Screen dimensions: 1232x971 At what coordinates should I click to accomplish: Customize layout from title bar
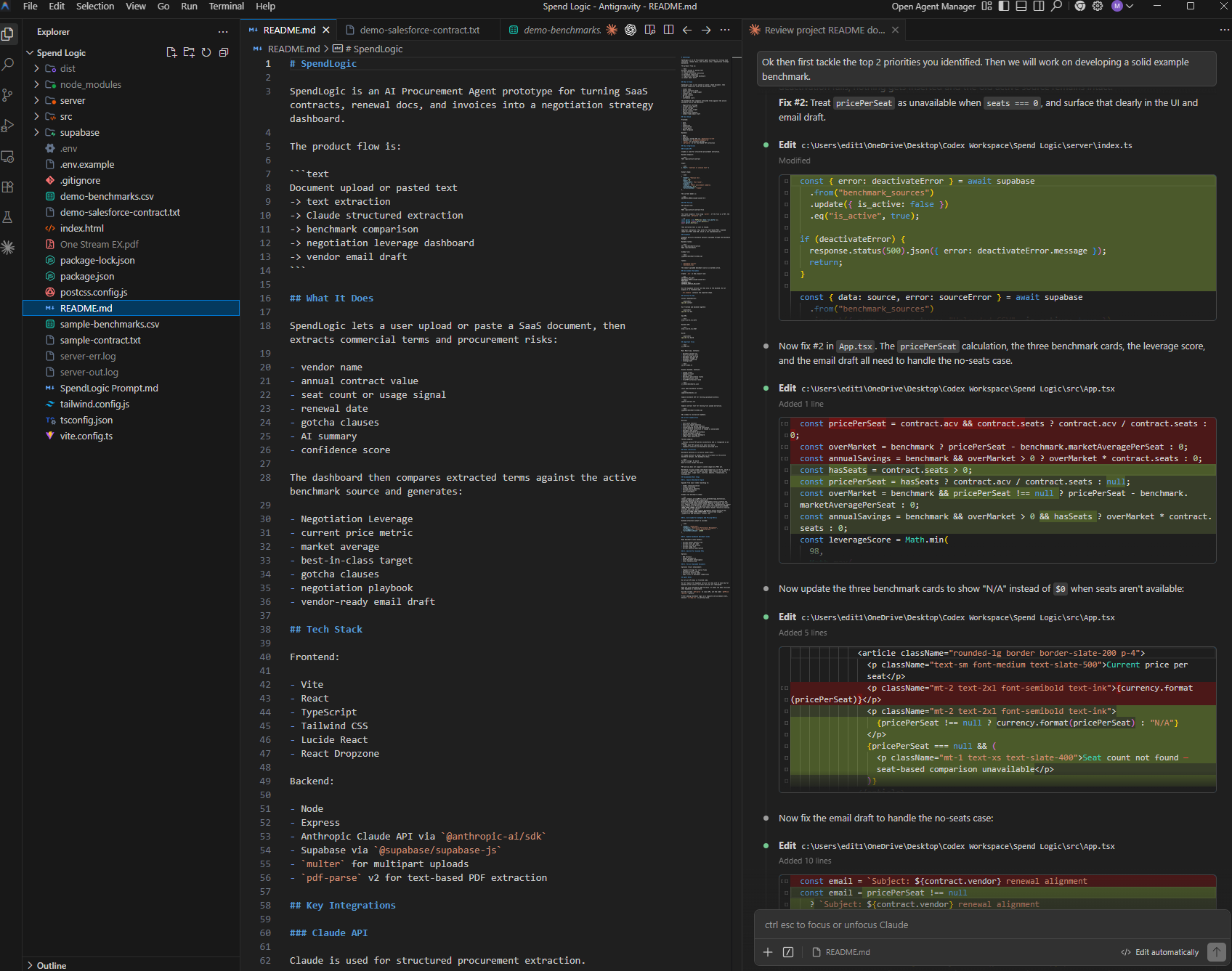click(x=986, y=6)
